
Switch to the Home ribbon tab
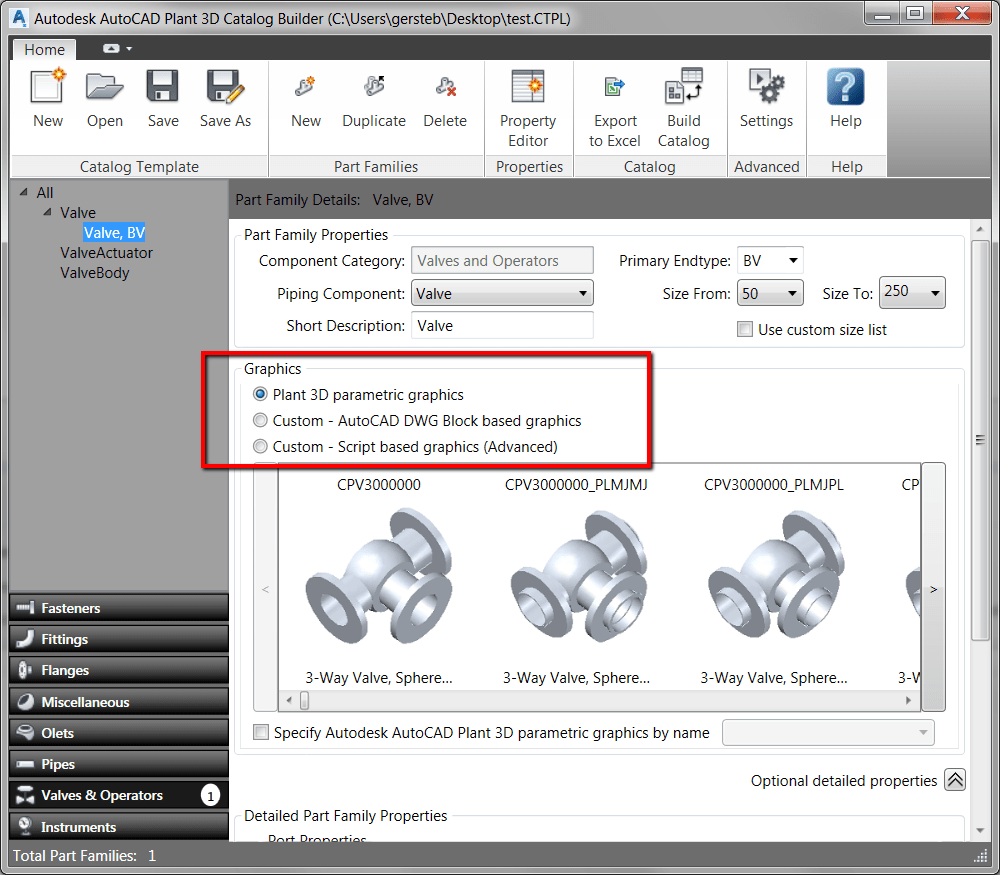pos(44,50)
